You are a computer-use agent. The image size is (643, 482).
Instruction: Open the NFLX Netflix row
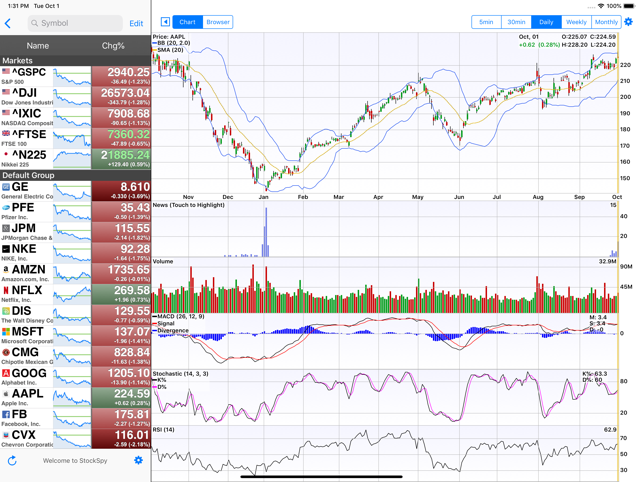coord(75,294)
